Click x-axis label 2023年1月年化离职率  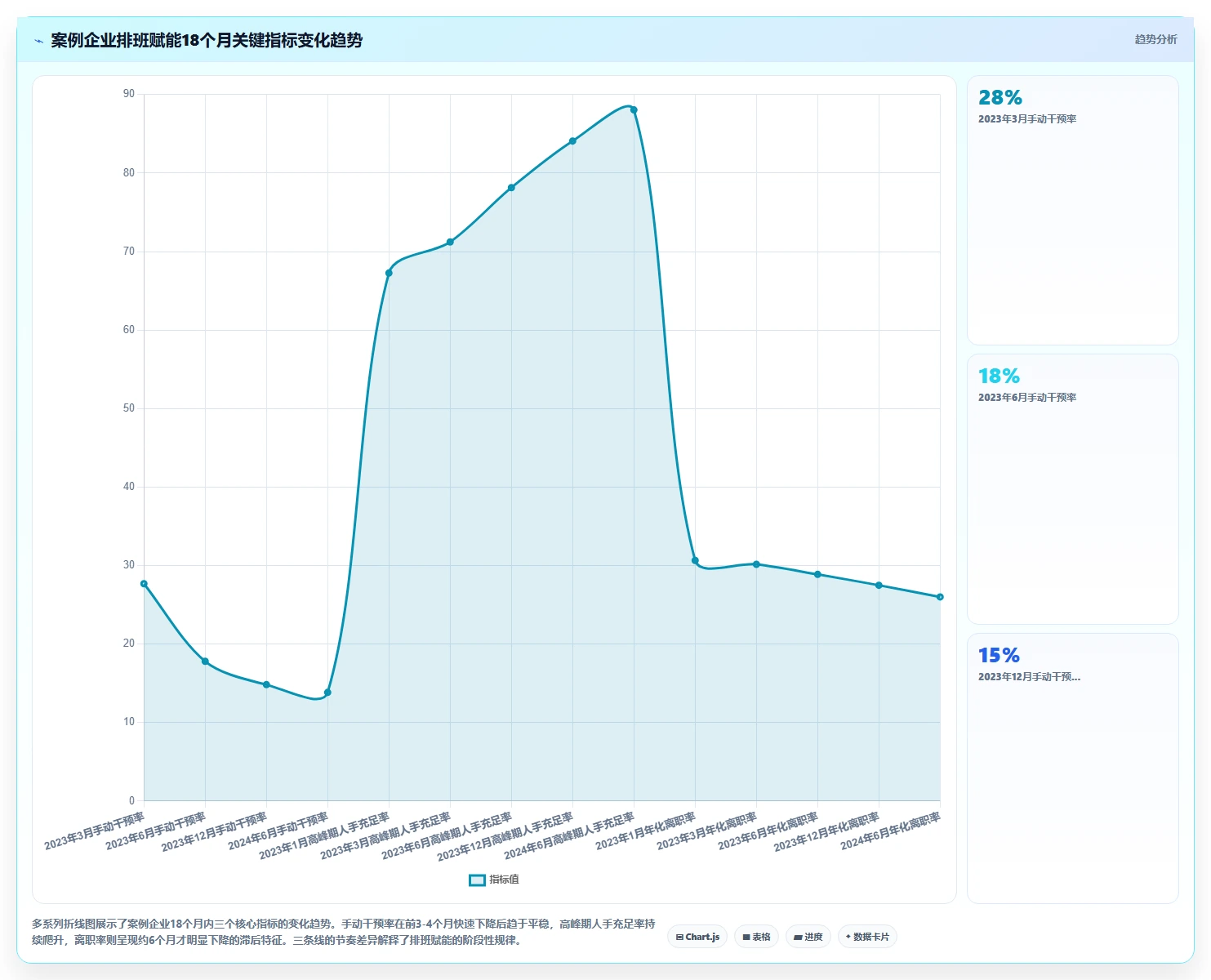(646, 831)
